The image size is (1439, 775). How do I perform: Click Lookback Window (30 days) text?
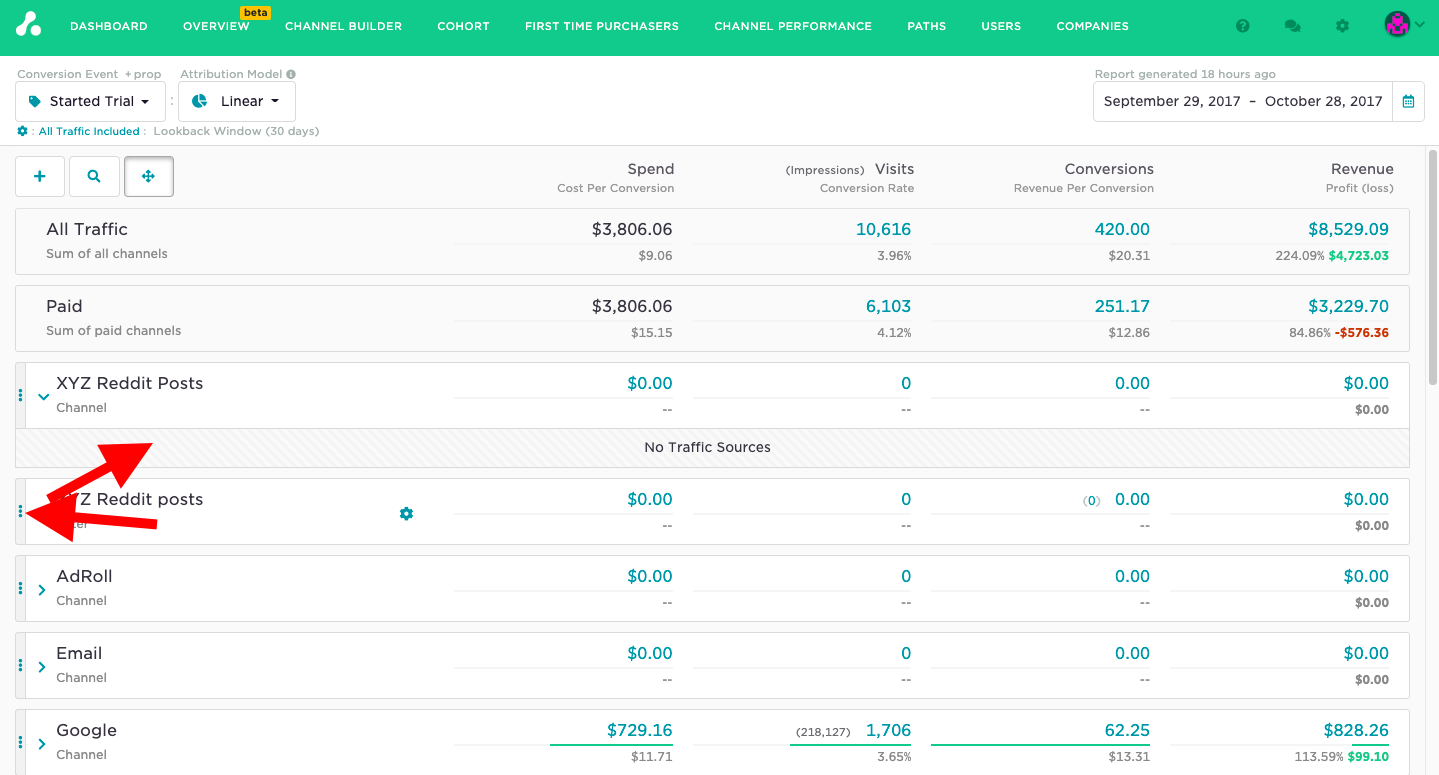[x=236, y=131]
